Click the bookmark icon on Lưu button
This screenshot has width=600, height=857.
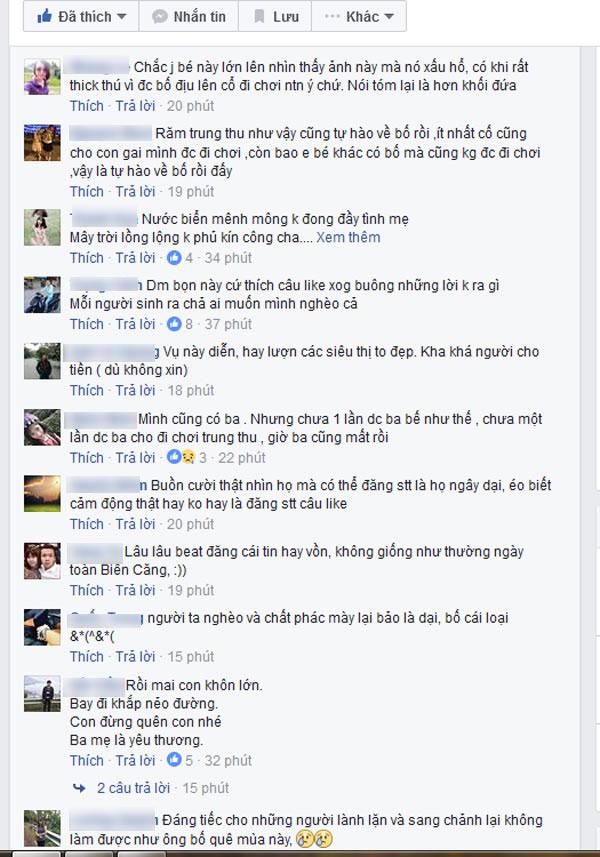(260, 16)
